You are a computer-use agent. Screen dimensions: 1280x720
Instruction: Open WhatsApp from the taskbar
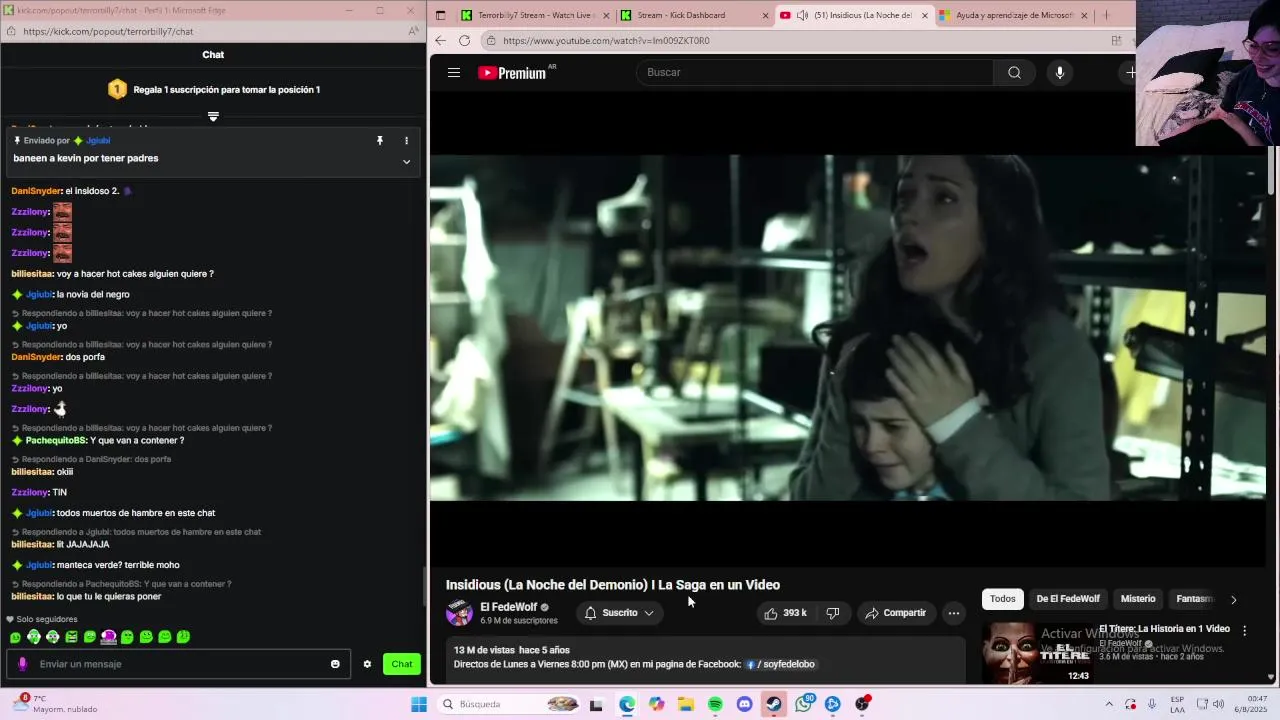click(x=803, y=704)
